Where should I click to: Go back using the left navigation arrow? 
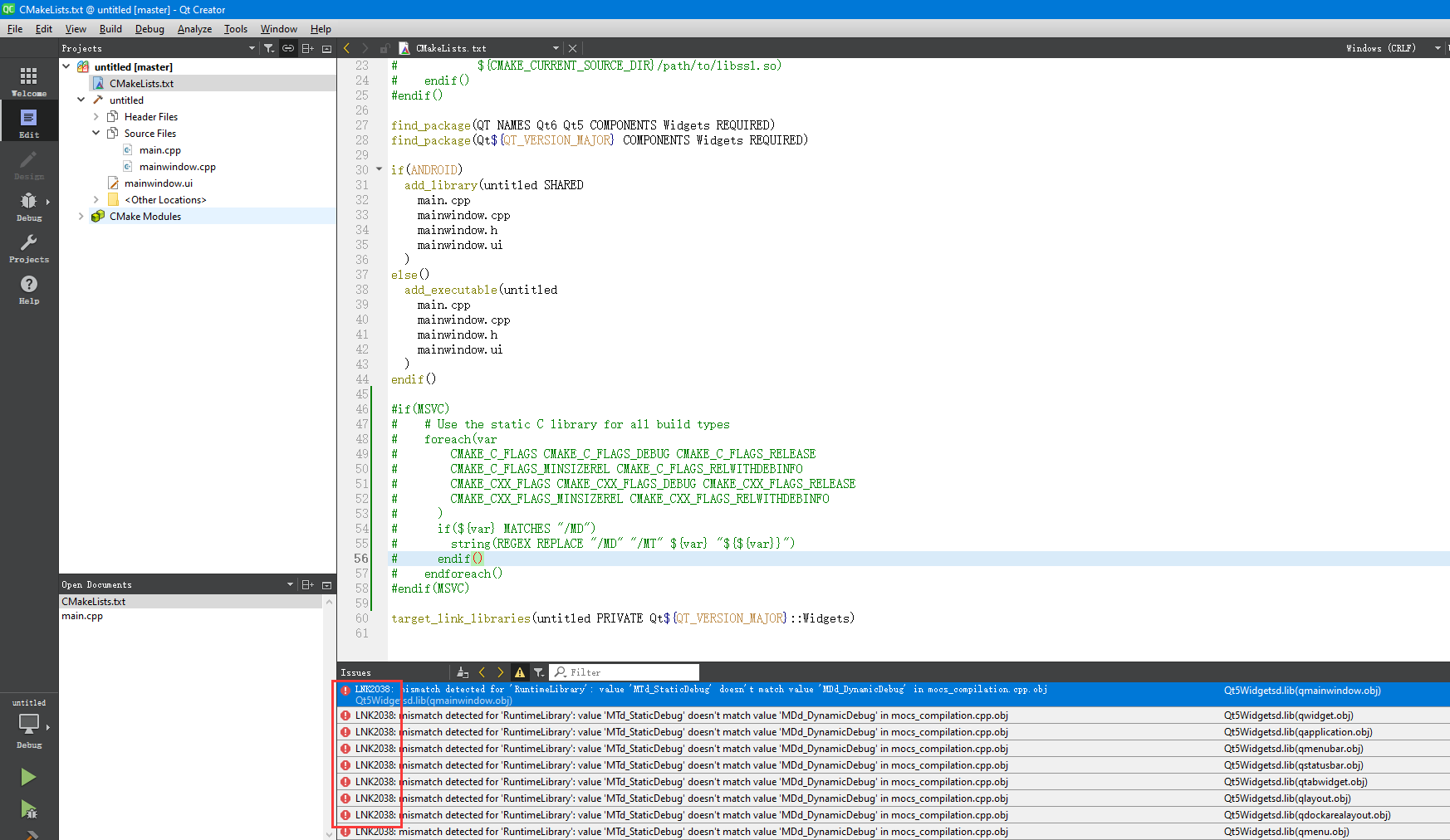[x=347, y=48]
